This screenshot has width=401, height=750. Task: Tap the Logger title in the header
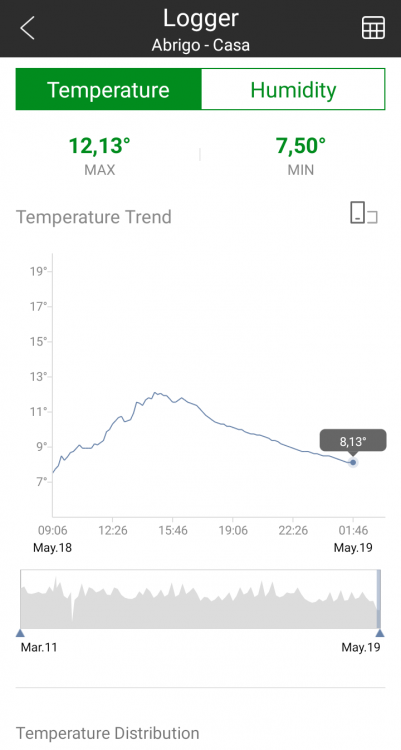coord(200,18)
